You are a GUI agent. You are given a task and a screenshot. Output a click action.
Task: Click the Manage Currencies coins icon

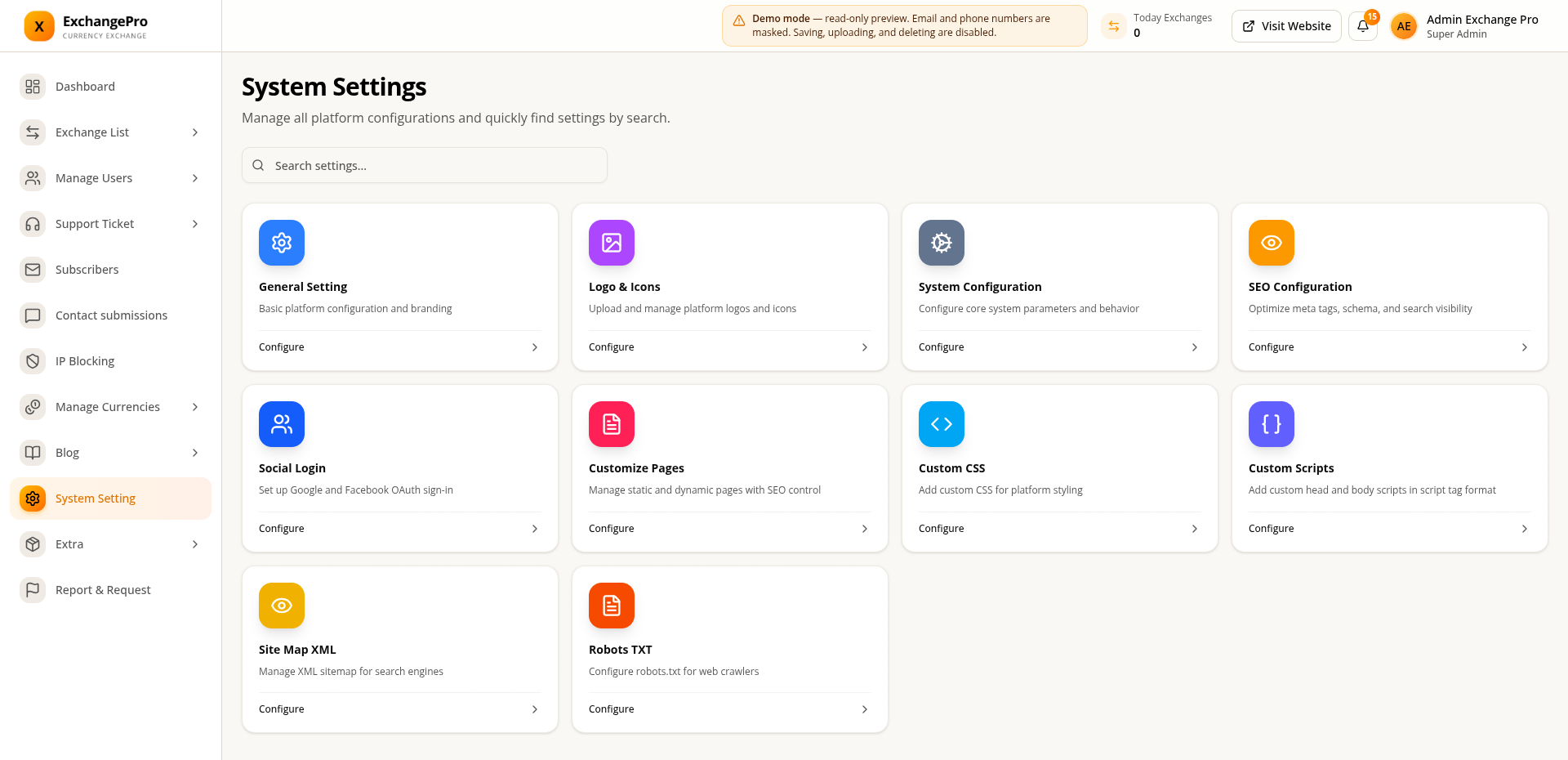(x=33, y=407)
